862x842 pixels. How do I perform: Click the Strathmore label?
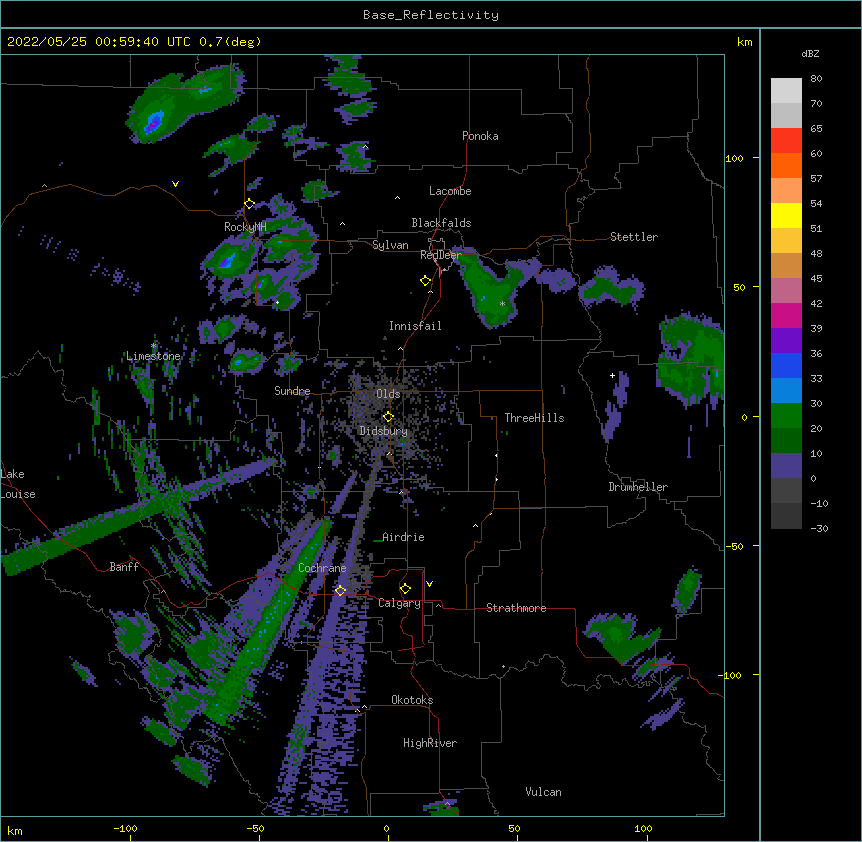516,608
